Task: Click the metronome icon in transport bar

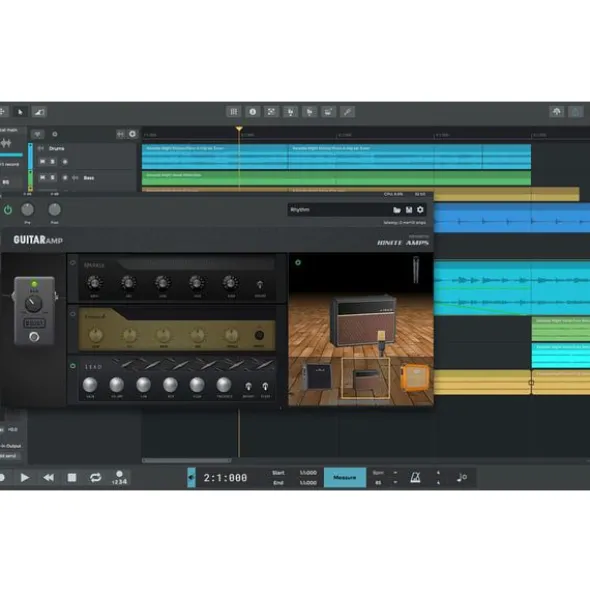Action: 415,478
